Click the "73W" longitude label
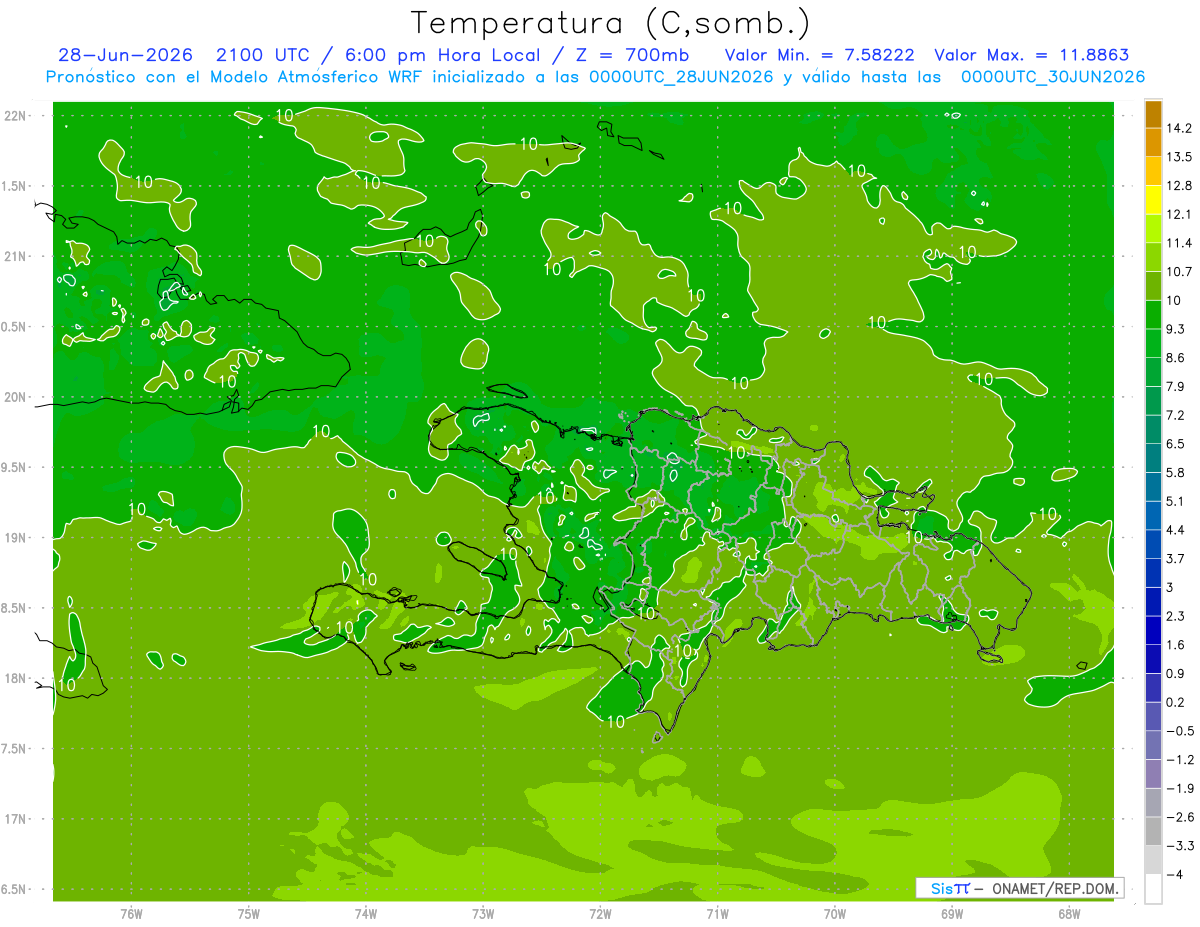The width and height of the screenshot is (1200, 927). pyautogui.click(x=483, y=915)
